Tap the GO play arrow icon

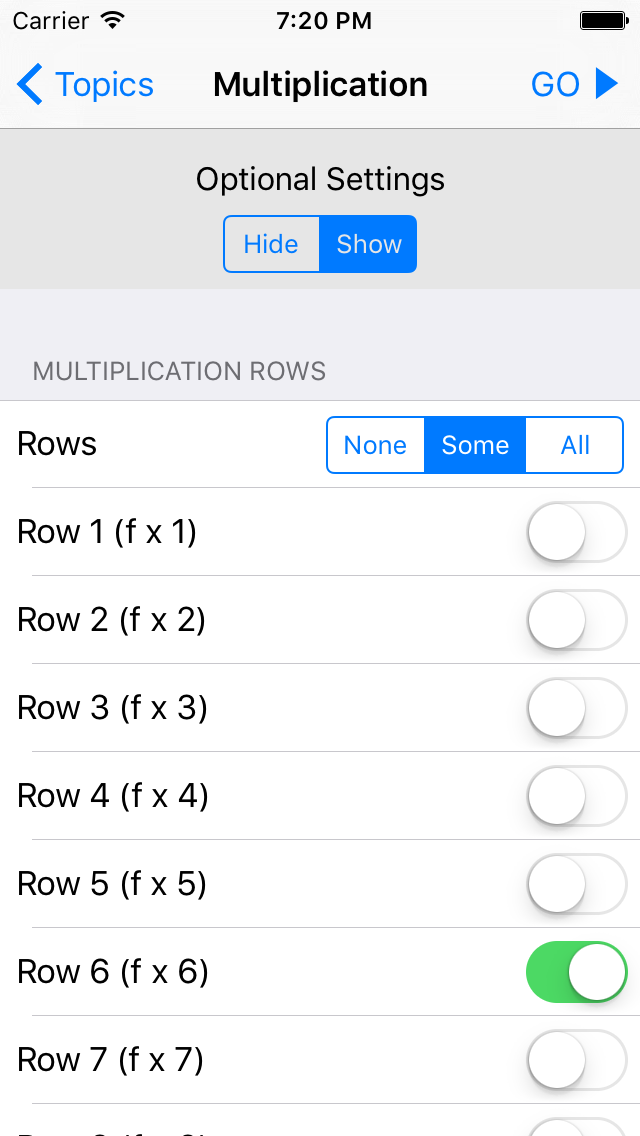606,84
